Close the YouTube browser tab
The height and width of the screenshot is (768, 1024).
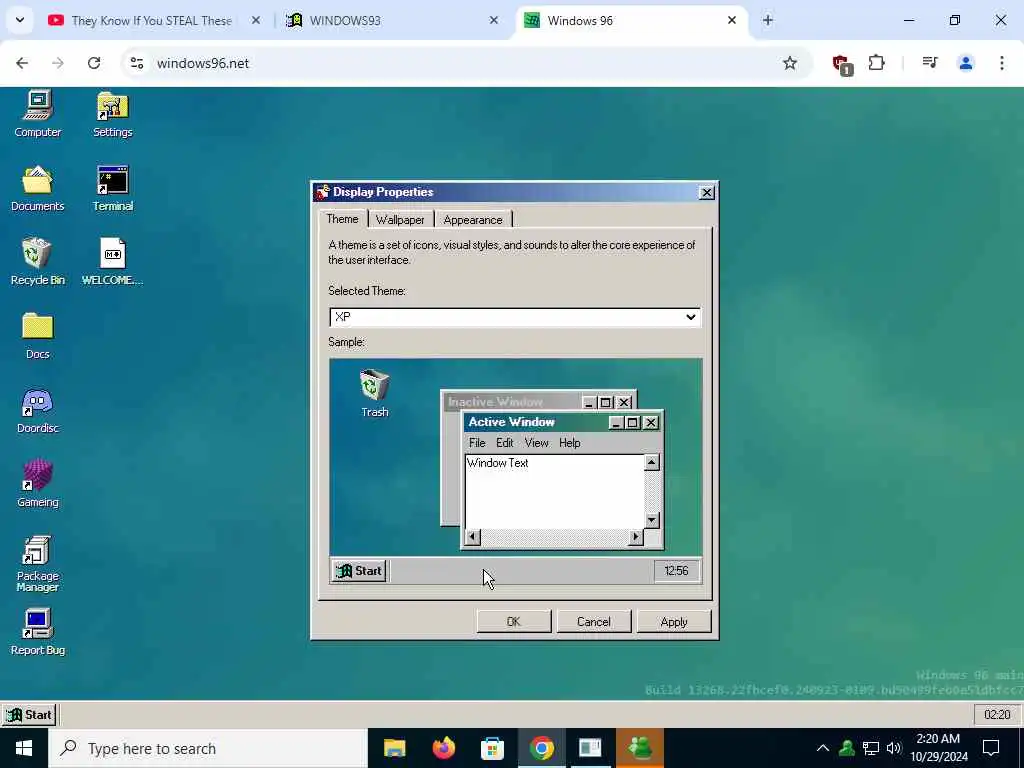256,20
